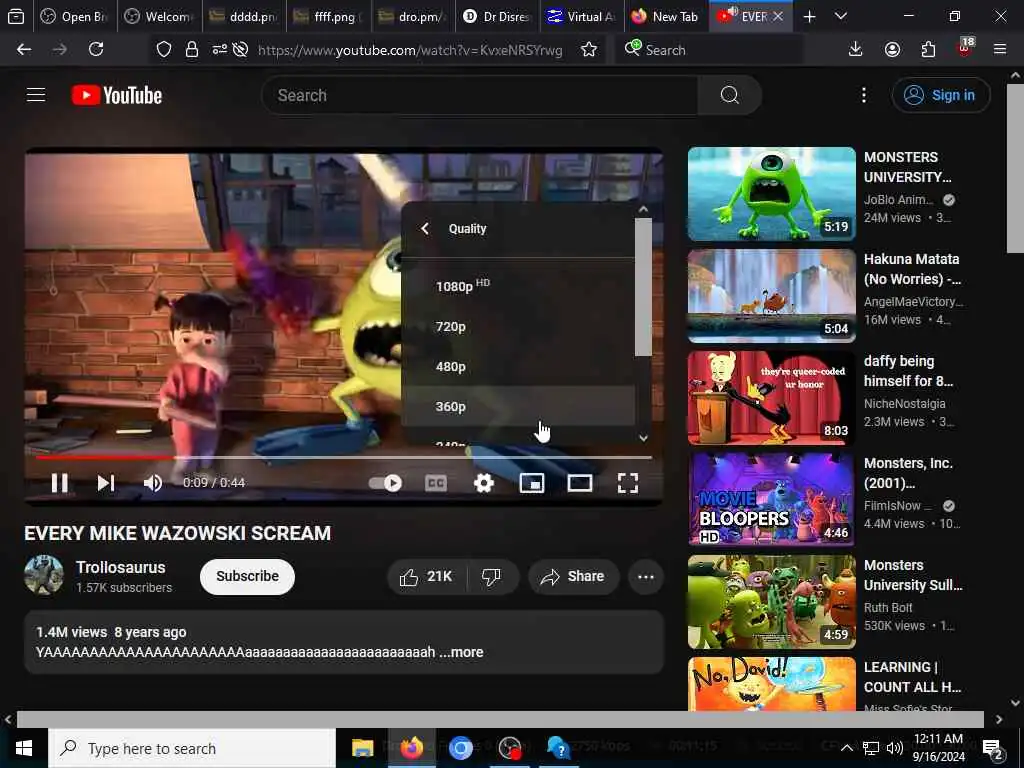Open File Explorer from taskbar
Image resolution: width=1024 pixels, height=768 pixels.
point(362,748)
